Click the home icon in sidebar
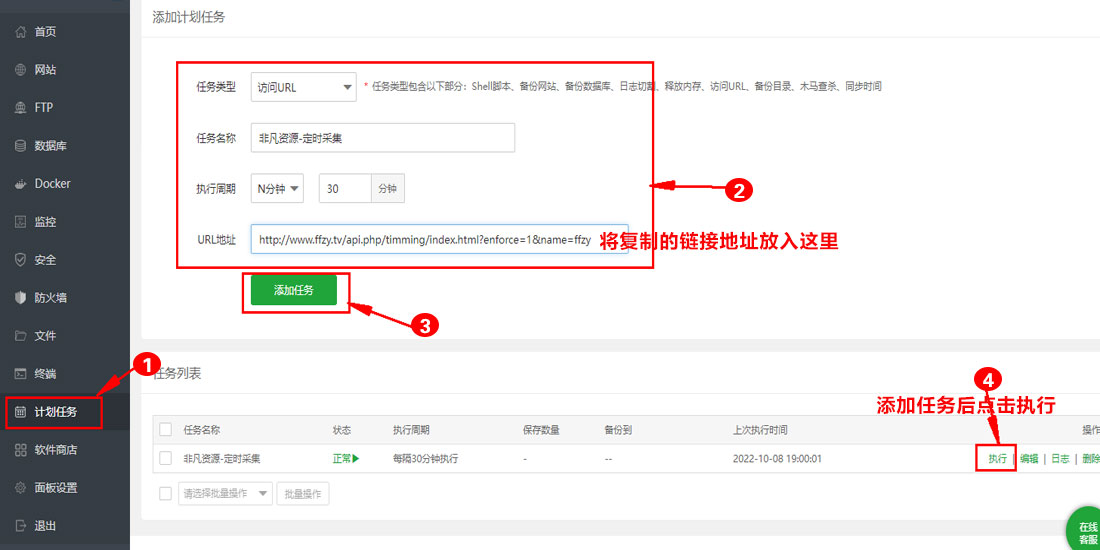The image size is (1100, 550). 21,32
